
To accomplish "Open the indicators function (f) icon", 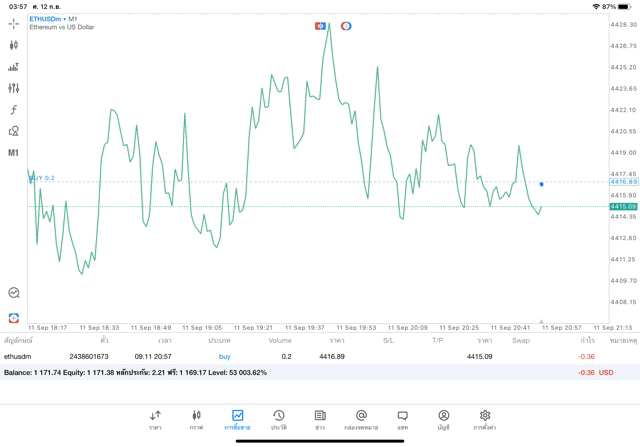I will point(13,109).
